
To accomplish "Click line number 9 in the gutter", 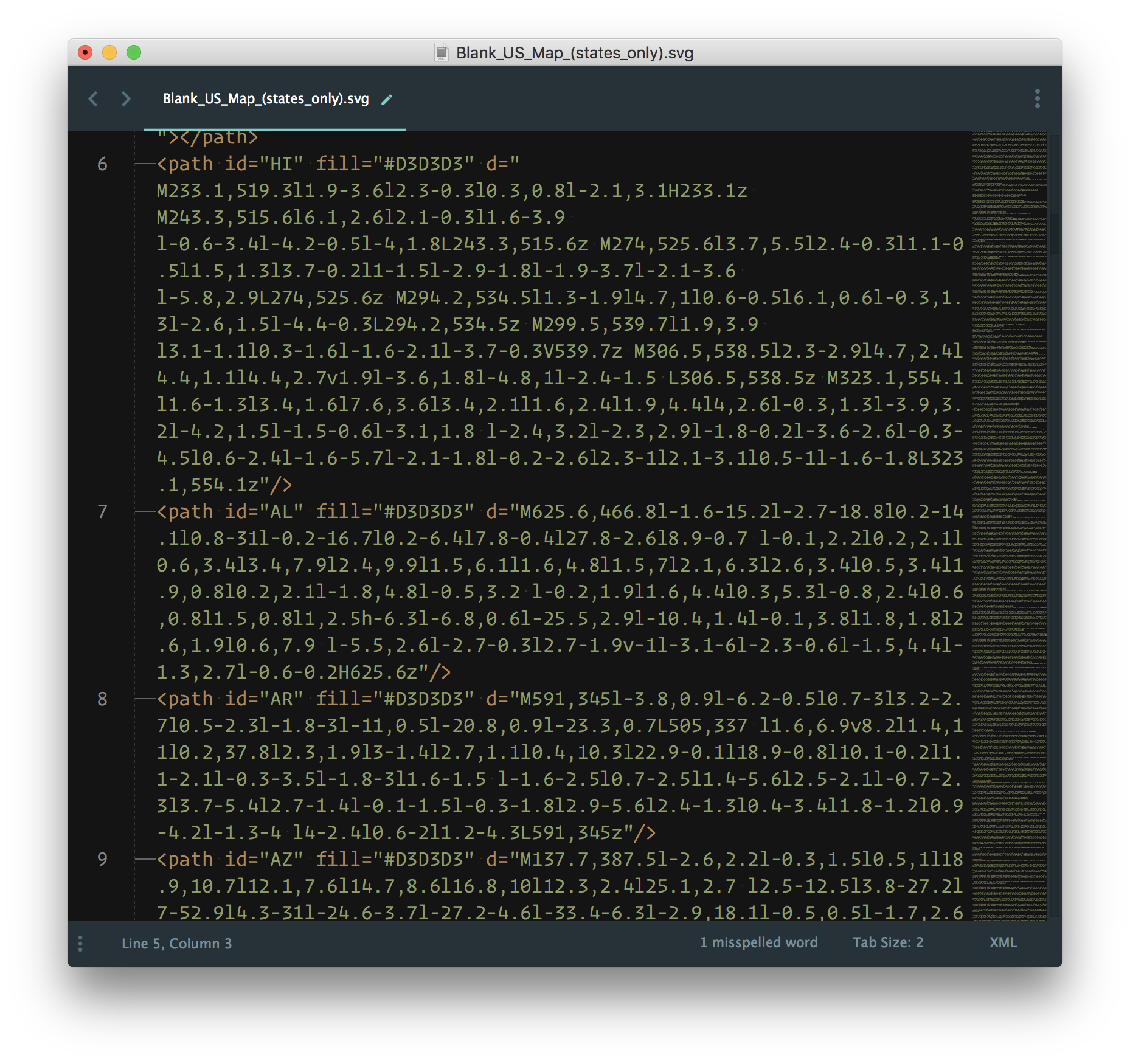I will pyautogui.click(x=102, y=860).
